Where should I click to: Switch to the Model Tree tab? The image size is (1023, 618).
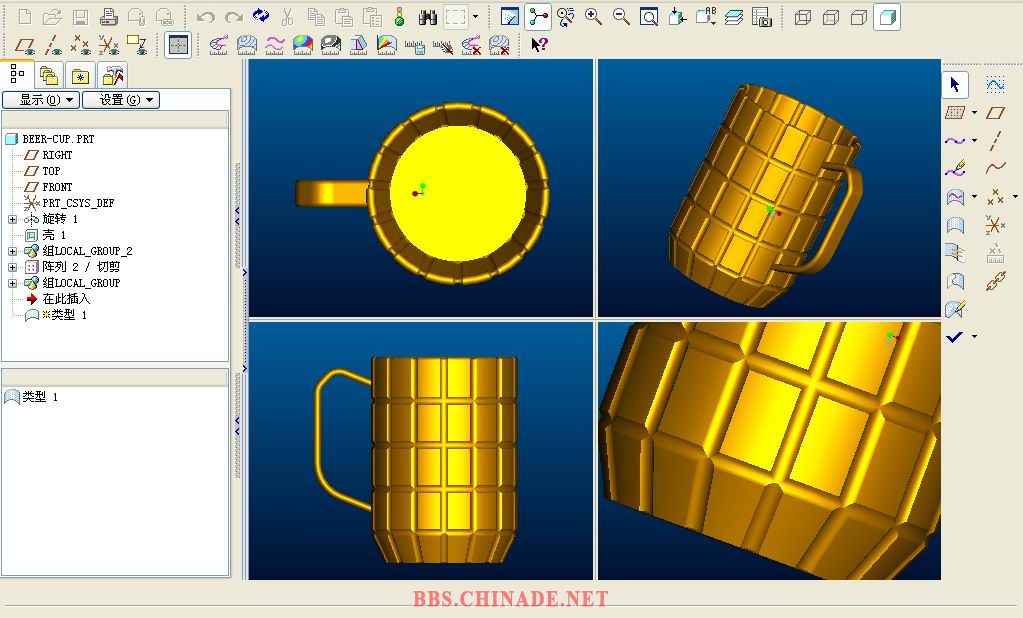click(x=18, y=74)
